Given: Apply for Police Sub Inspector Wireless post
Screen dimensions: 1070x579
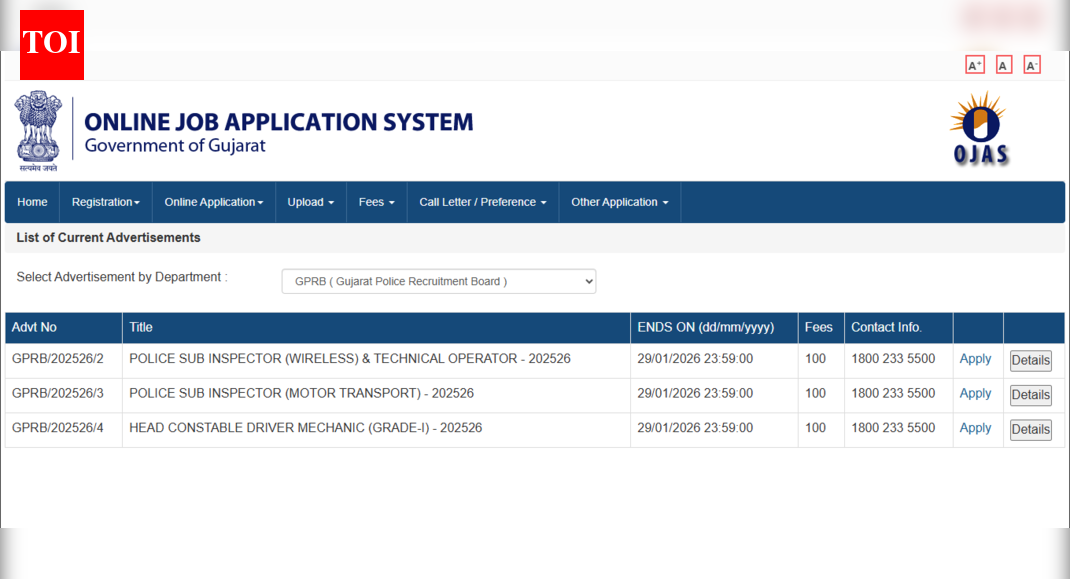Looking at the screenshot, I should coord(975,359).
